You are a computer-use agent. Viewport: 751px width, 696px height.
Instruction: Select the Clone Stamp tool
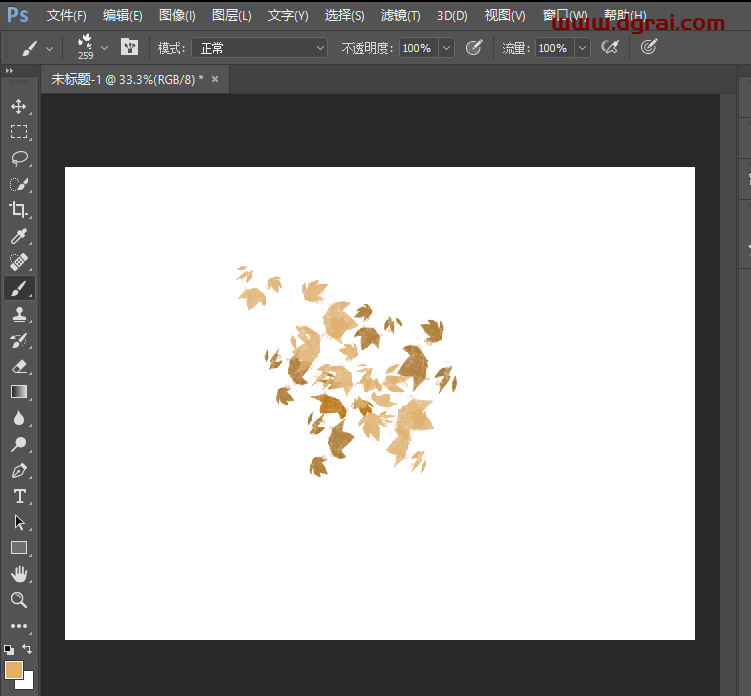pos(19,314)
